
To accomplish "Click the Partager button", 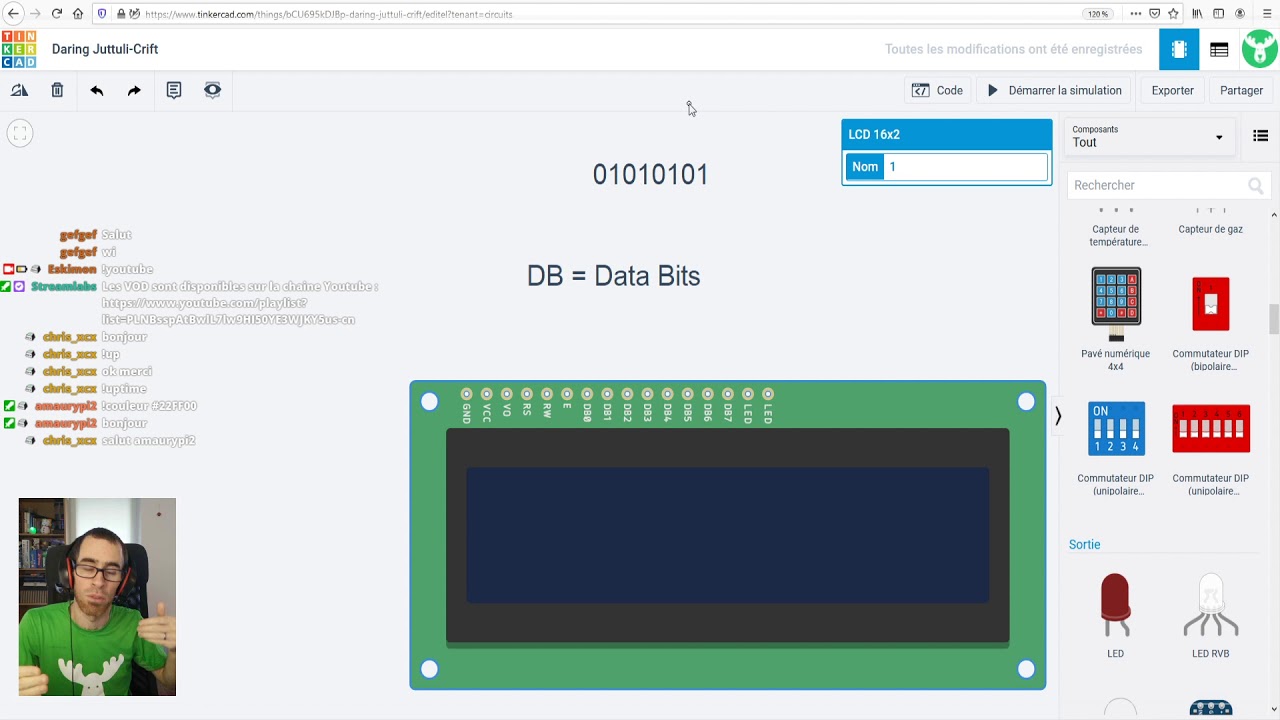I will [1241, 90].
